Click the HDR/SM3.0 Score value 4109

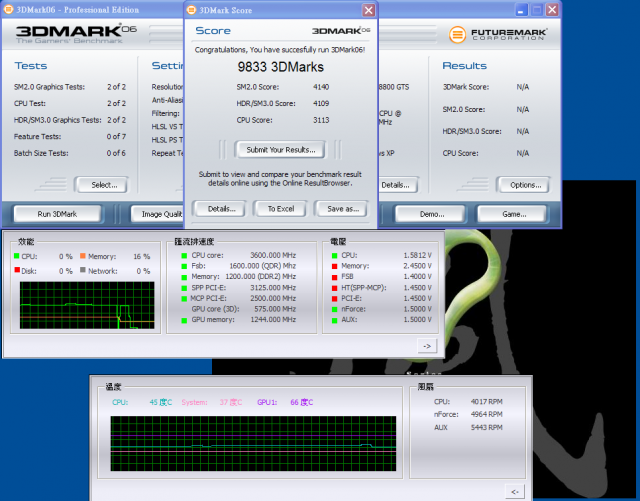[321, 103]
